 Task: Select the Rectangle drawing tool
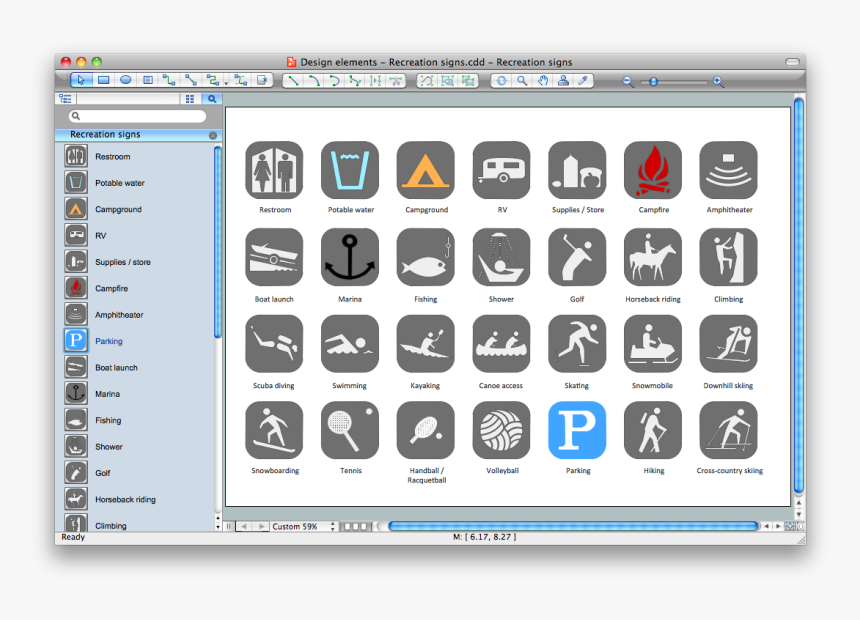click(103, 81)
